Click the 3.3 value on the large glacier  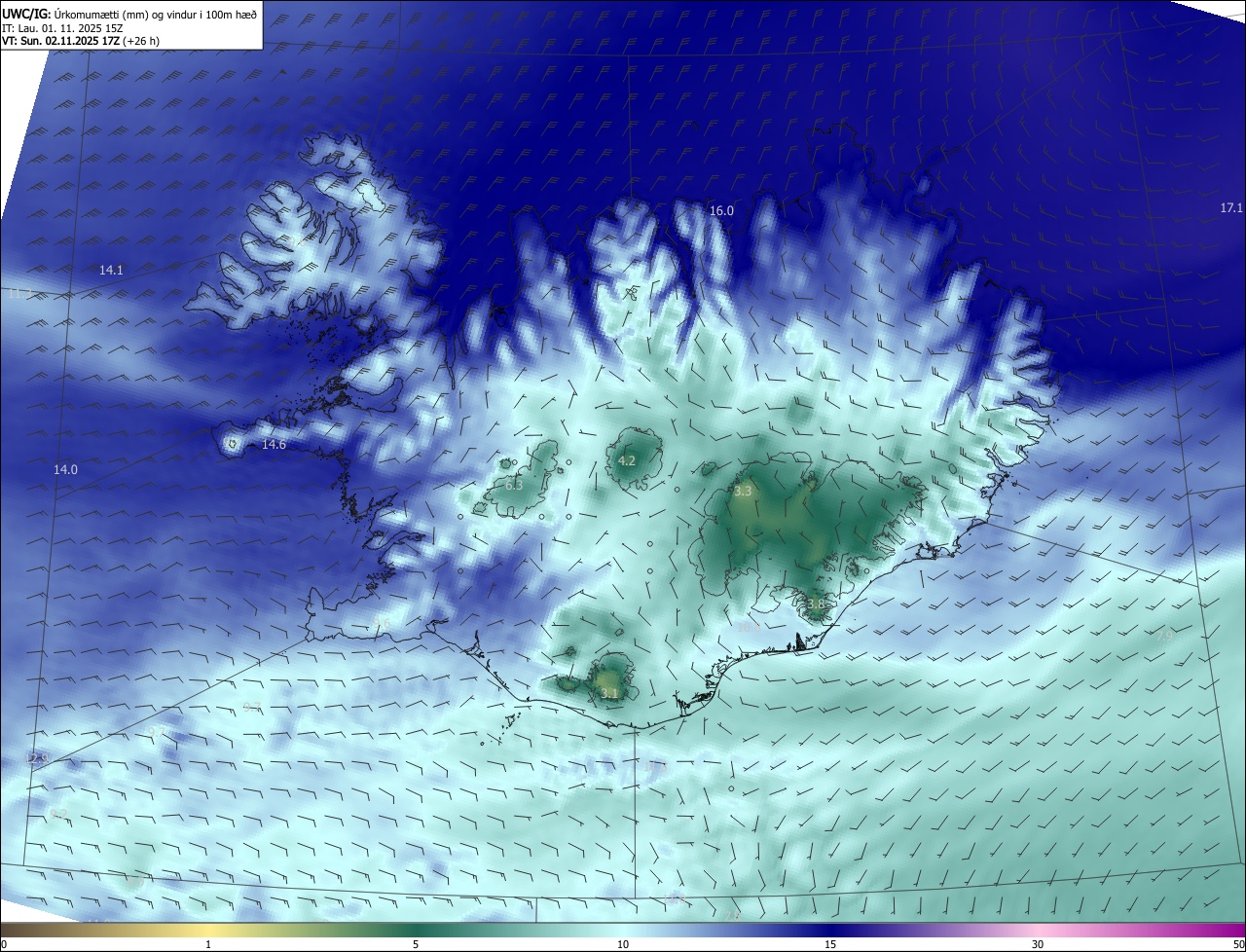pos(743,492)
